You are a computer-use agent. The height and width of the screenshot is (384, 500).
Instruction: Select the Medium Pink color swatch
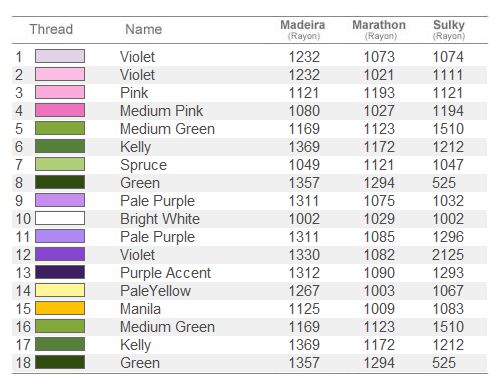60,110
